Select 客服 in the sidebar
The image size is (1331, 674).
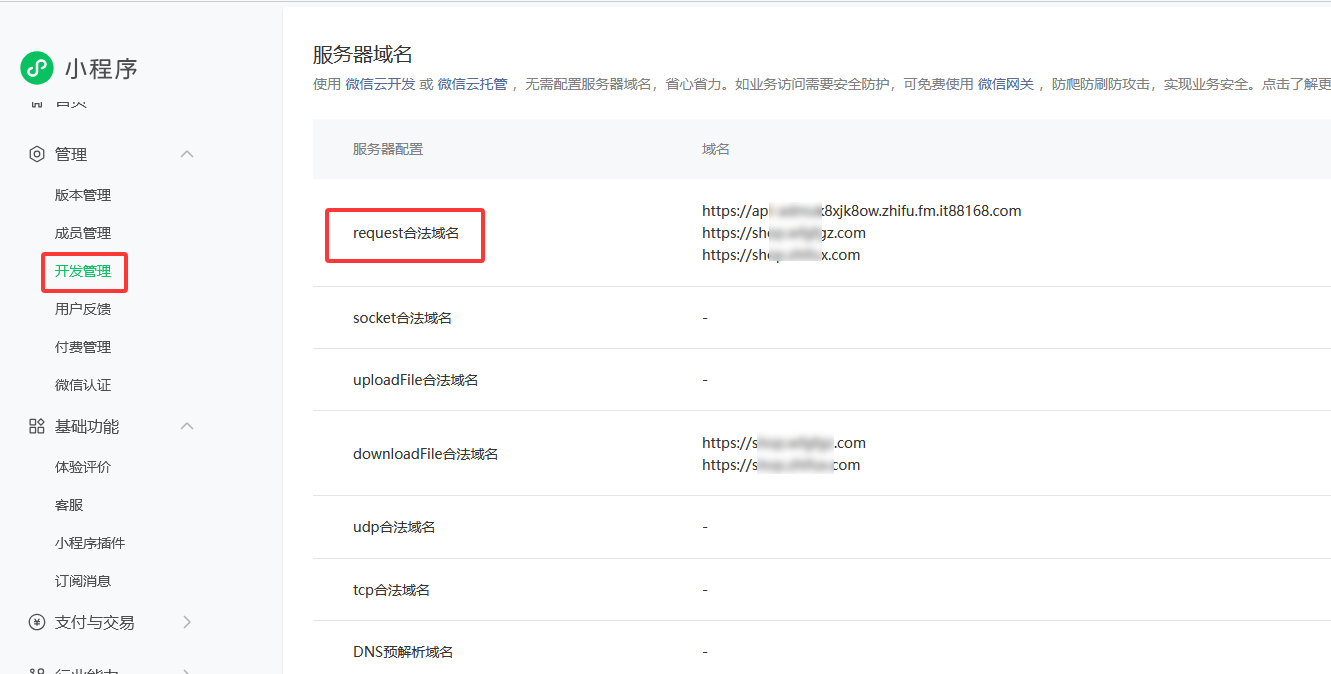point(69,505)
